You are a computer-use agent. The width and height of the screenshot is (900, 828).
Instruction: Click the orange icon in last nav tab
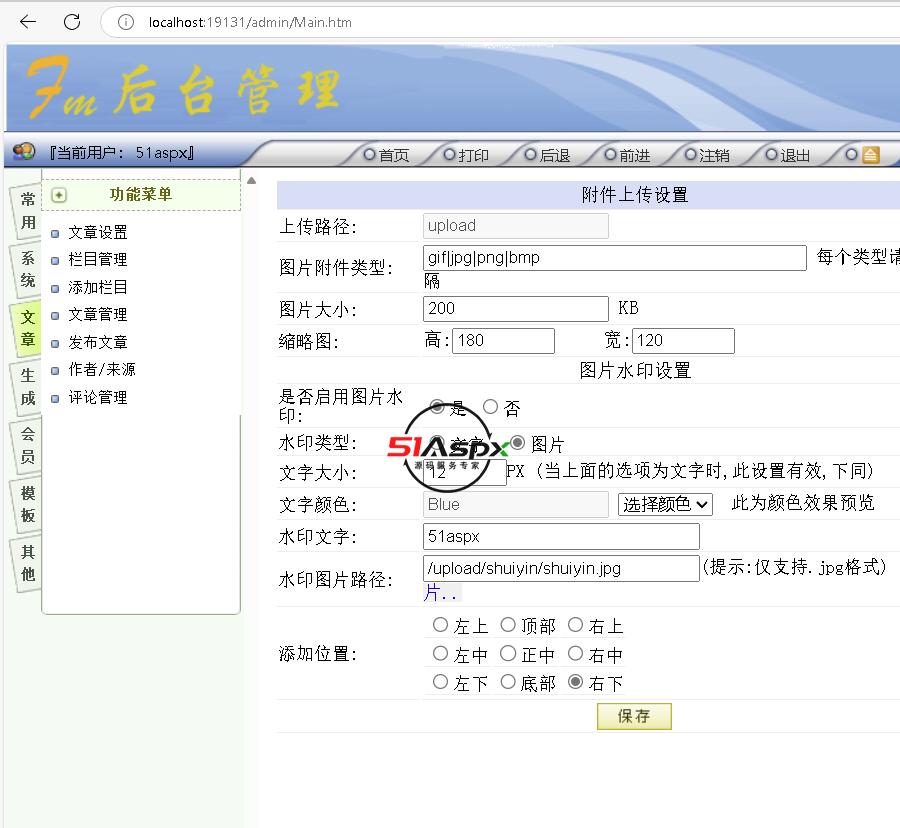871,155
